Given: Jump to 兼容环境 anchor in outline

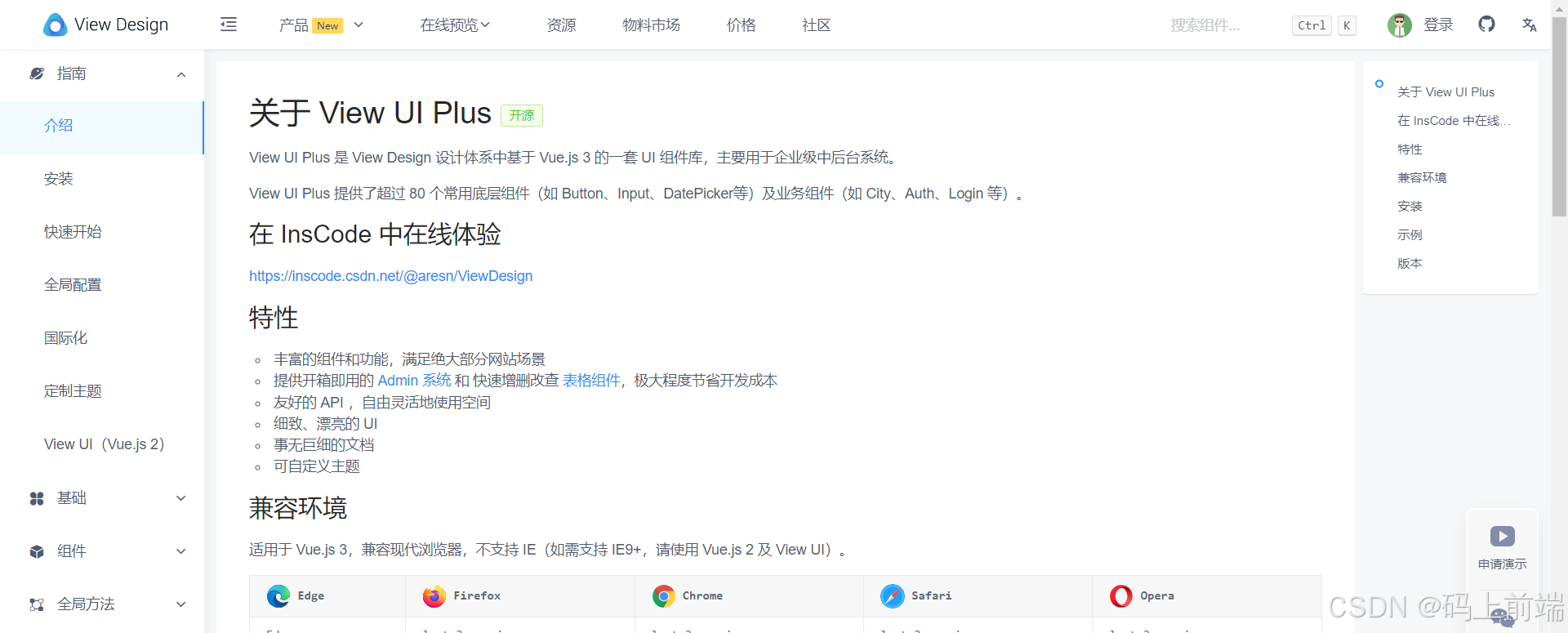Looking at the screenshot, I should coord(1422,178).
